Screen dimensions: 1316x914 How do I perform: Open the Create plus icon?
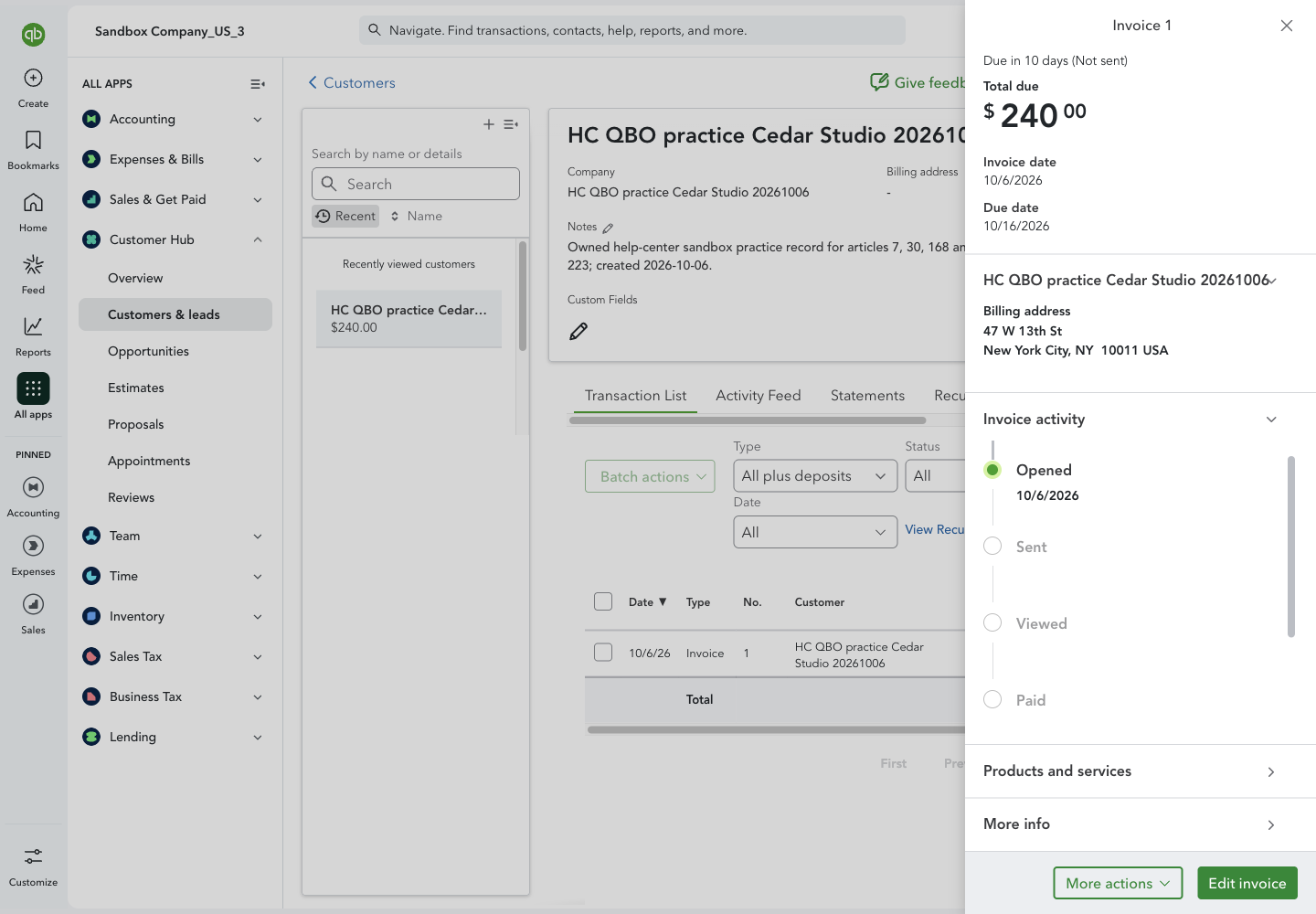point(33,79)
